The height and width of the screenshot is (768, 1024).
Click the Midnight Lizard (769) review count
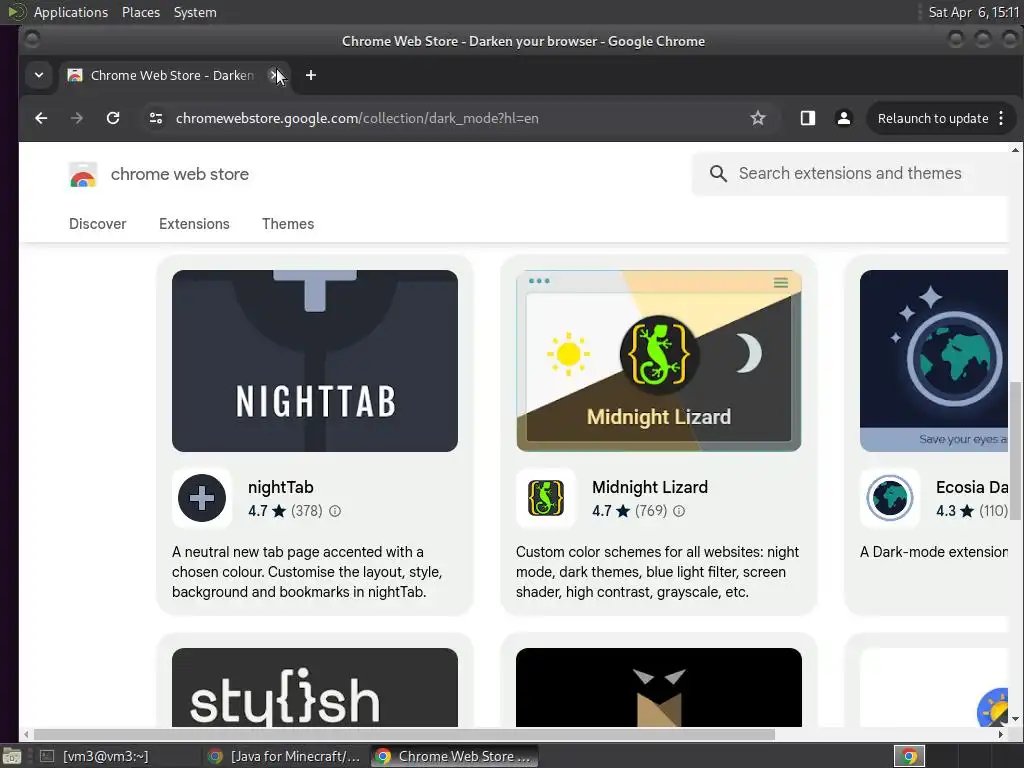(x=651, y=511)
